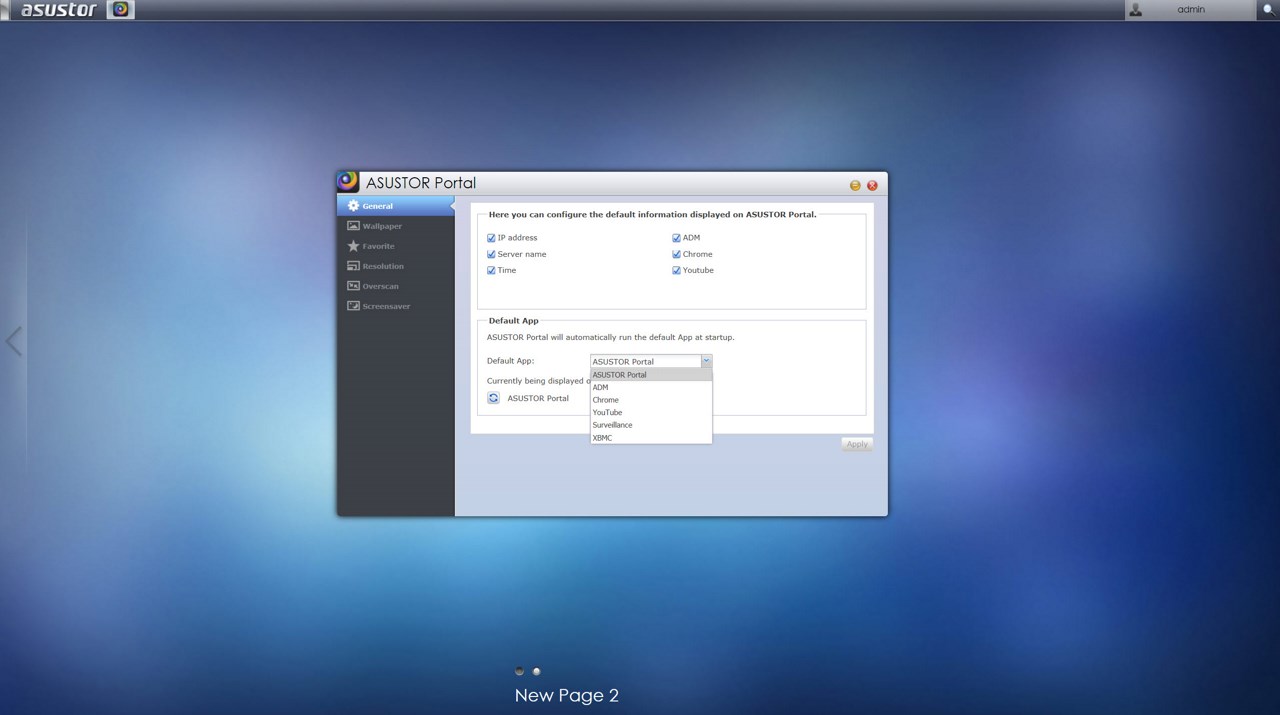Click the Apply button
This screenshot has width=1280, height=715.
click(x=857, y=444)
